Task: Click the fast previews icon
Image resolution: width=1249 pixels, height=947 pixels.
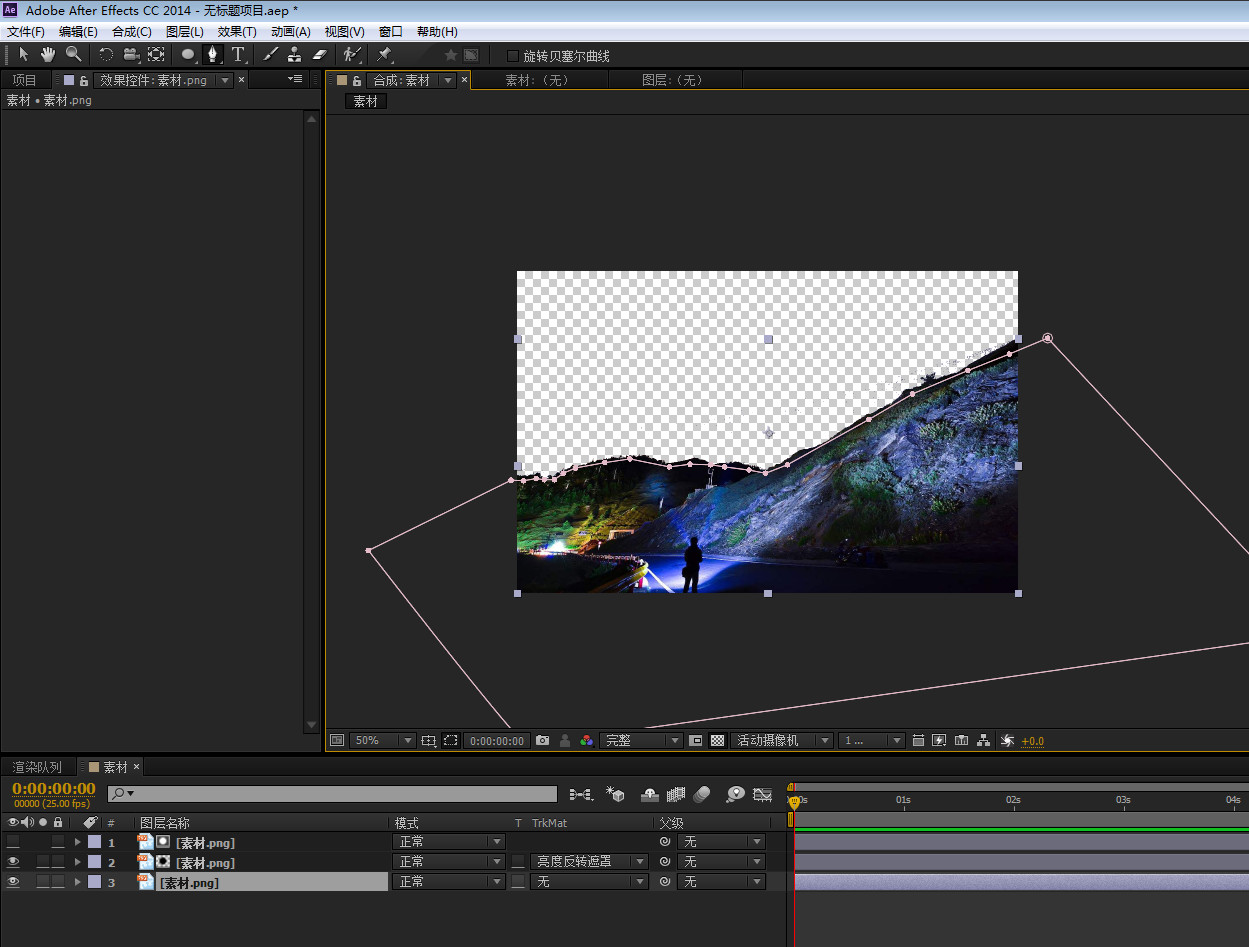Action: coord(939,740)
